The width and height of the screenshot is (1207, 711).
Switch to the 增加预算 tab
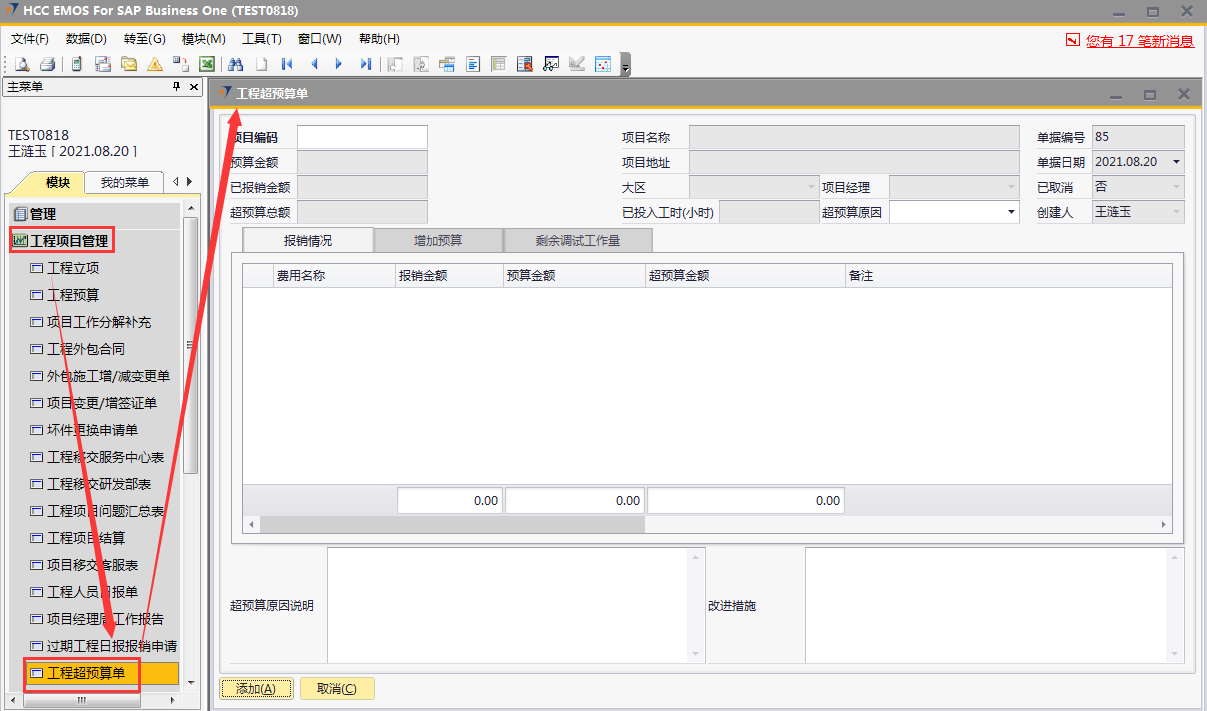click(438, 241)
